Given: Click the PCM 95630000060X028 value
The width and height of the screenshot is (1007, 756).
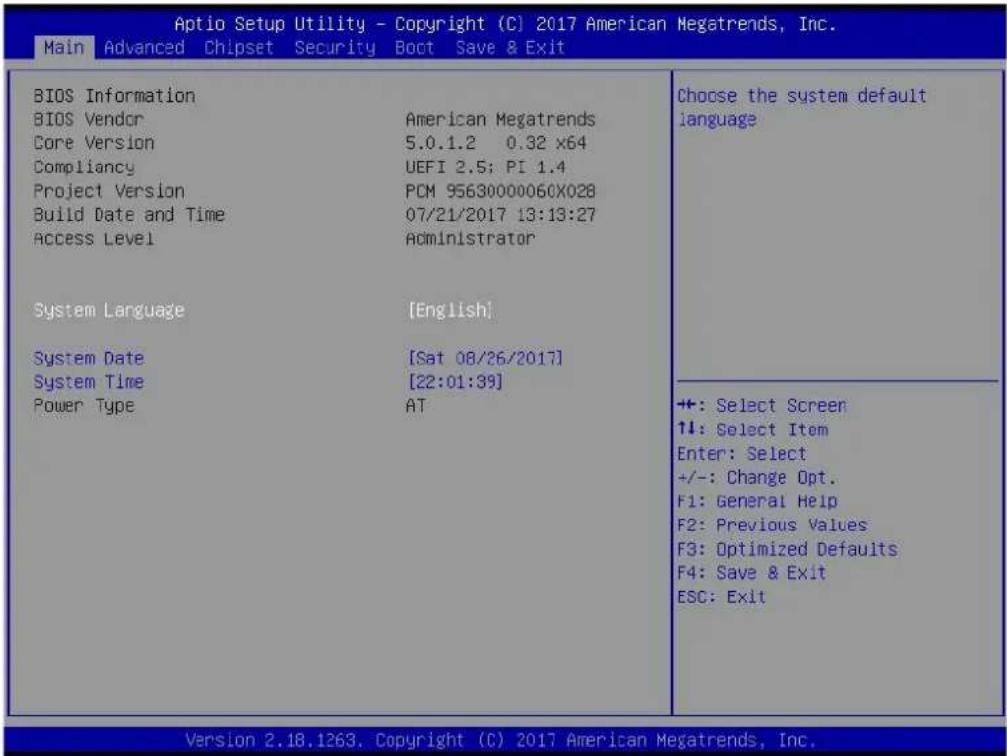Looking at the screenshot, I should point(500,191).
